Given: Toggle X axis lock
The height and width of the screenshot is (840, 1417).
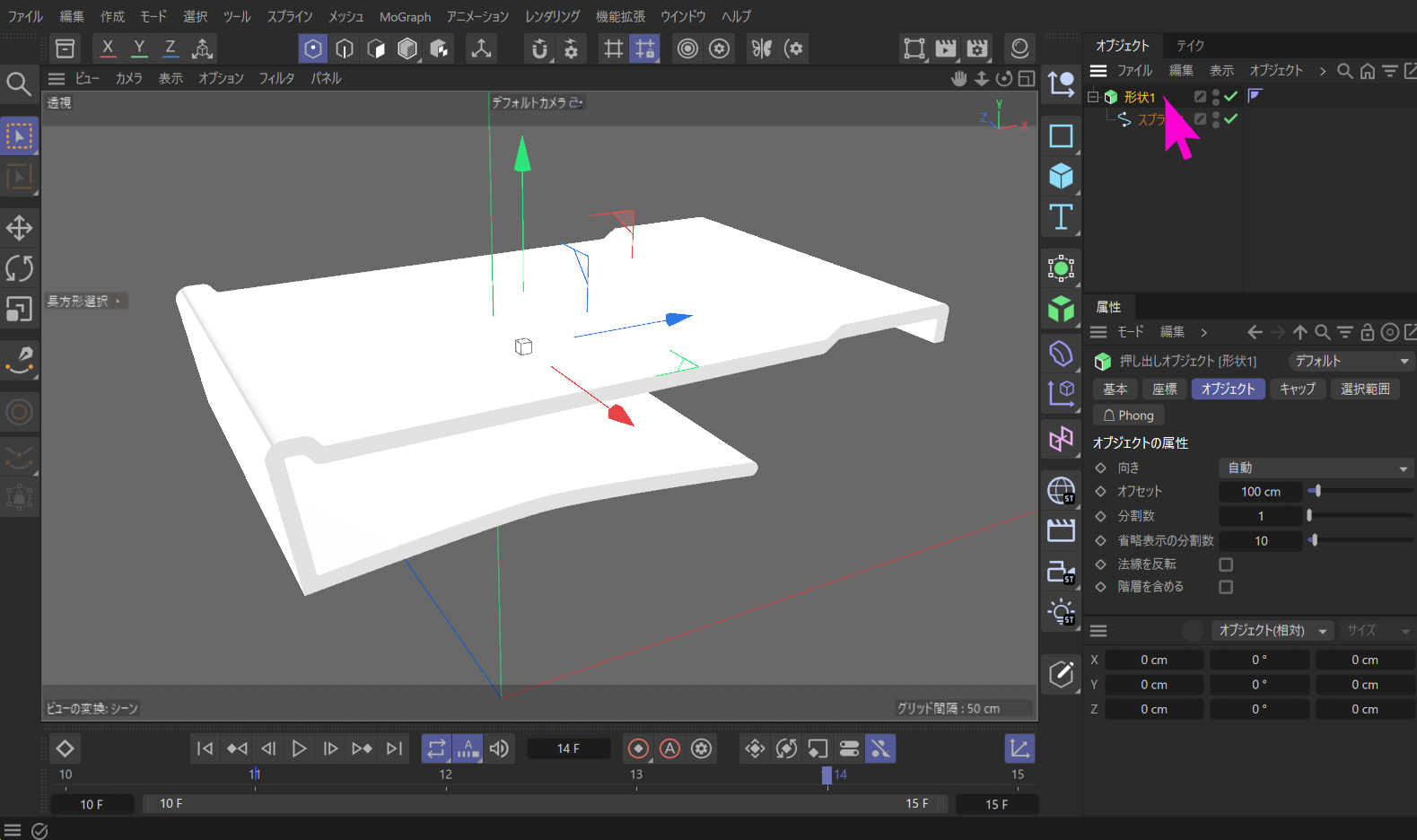Looking at the screenshot, I should pos(108,48).
